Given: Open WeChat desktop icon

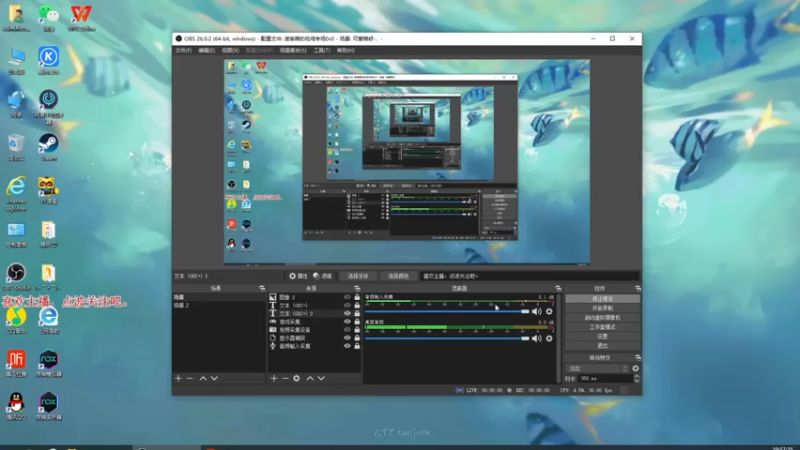Looking at the screenshot, I should click(48, 18).
